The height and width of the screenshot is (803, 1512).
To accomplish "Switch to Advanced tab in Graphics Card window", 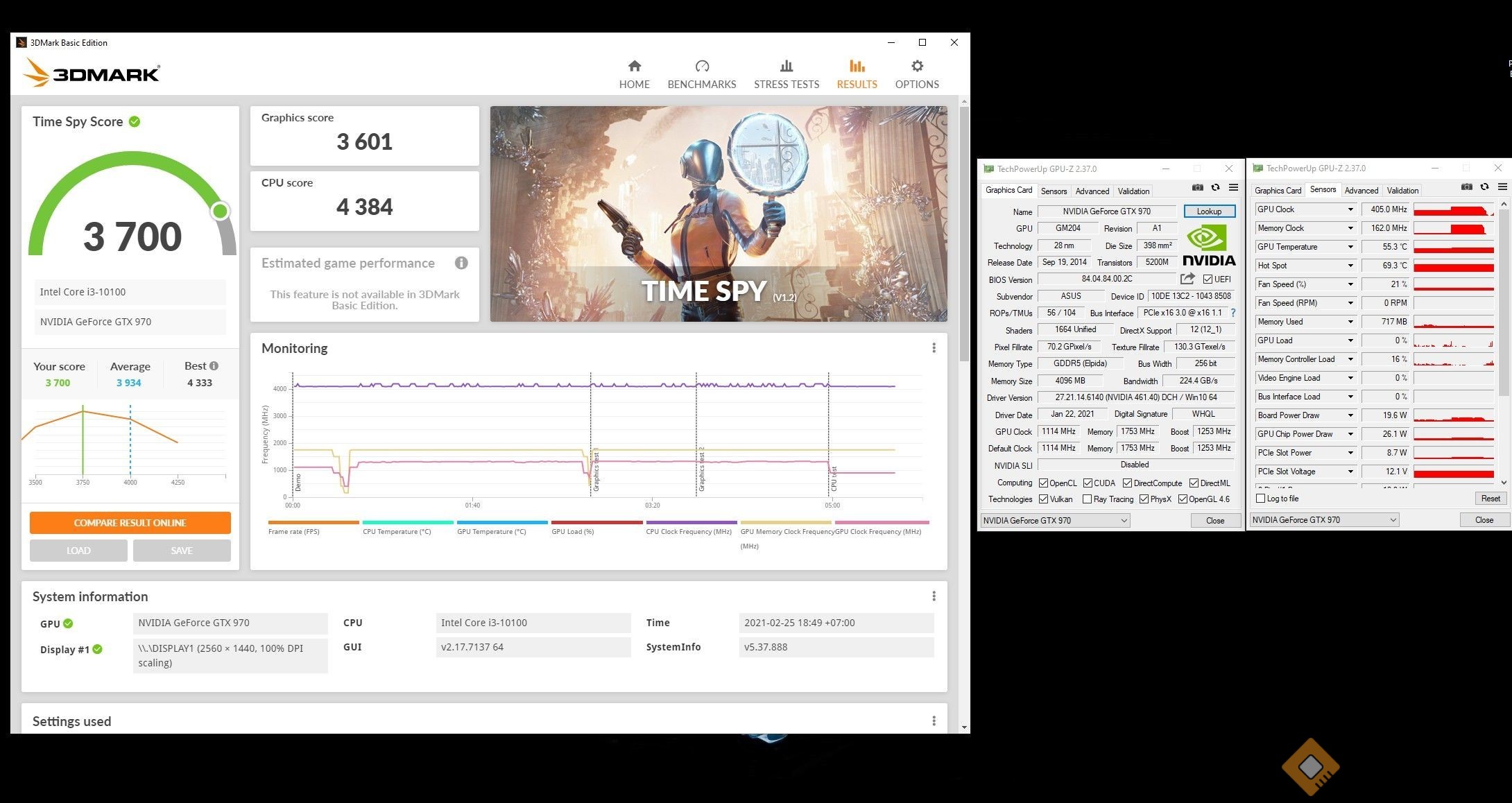I will 1092,191.
